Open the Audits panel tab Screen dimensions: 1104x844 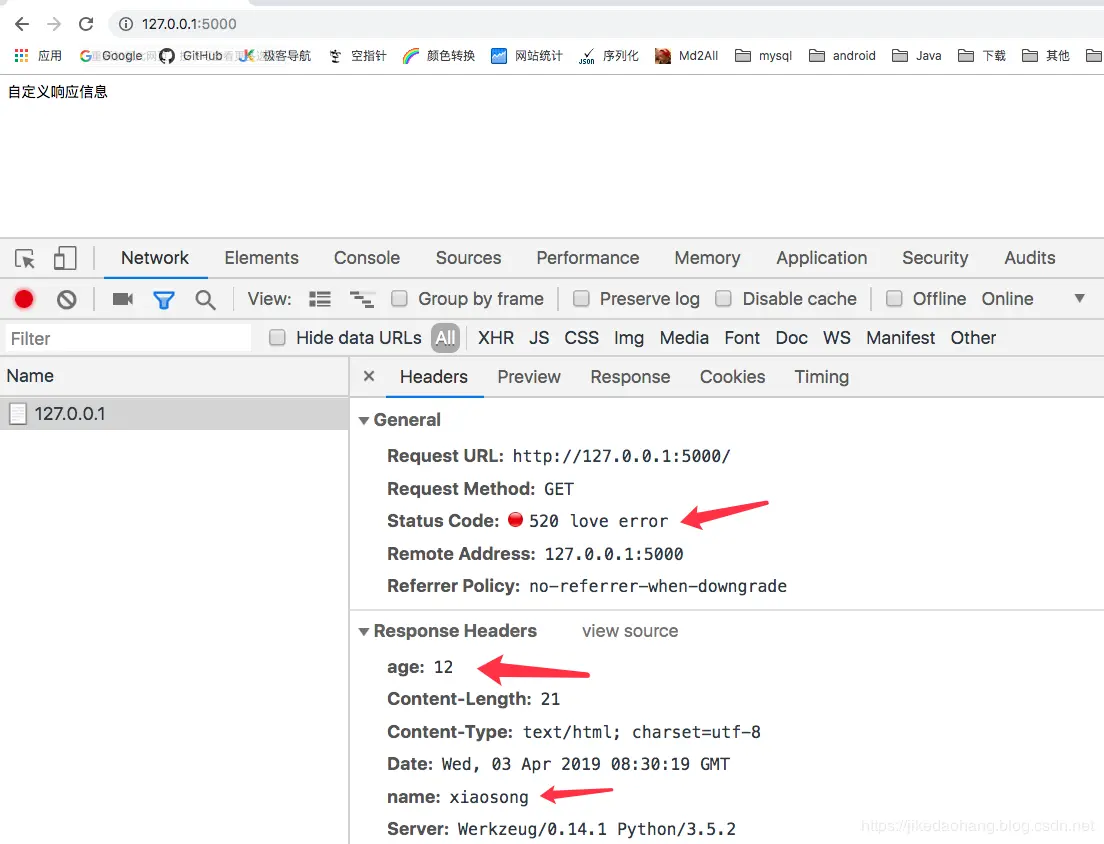[x=1029, y=258]
